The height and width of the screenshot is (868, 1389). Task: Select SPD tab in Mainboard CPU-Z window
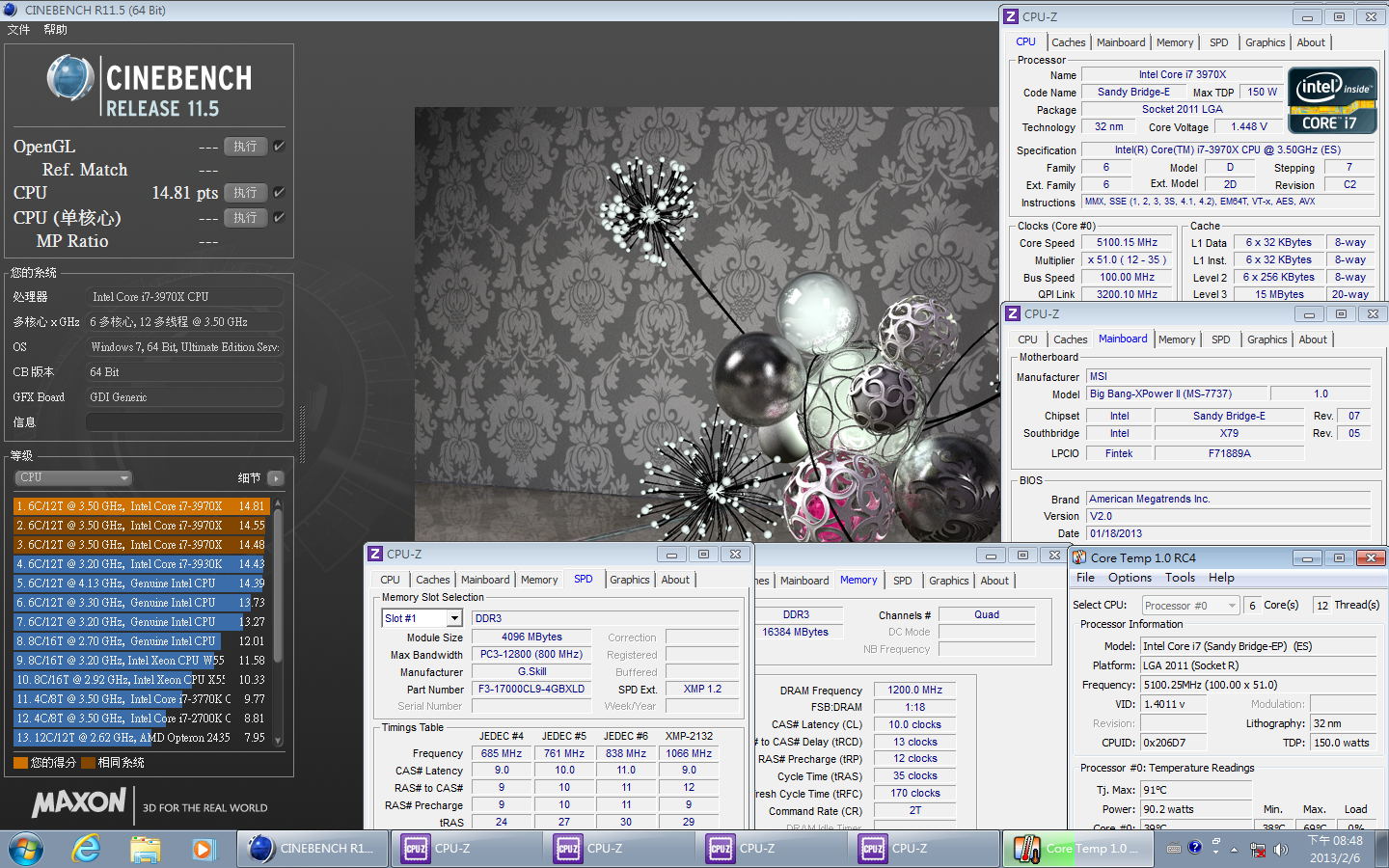(1220, 339)
